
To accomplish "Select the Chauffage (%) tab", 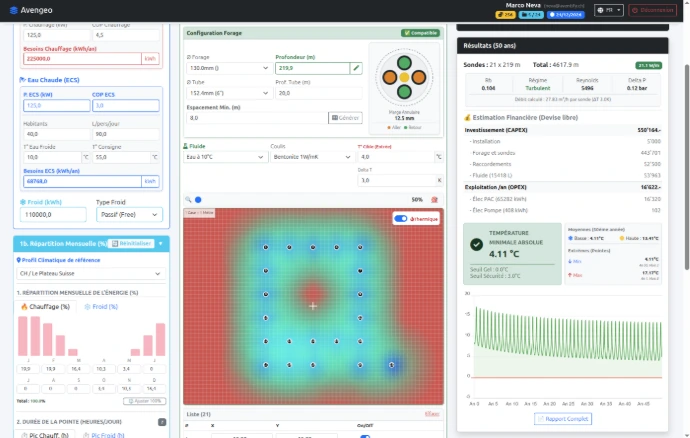I will 46,307.
